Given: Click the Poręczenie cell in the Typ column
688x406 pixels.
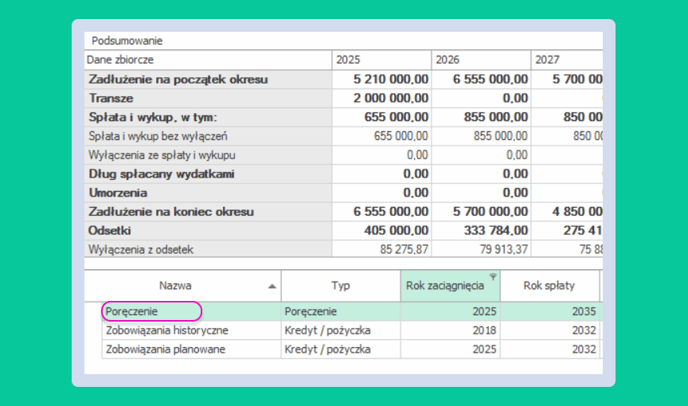Looking at the screenshot, I should click(340, 311).
